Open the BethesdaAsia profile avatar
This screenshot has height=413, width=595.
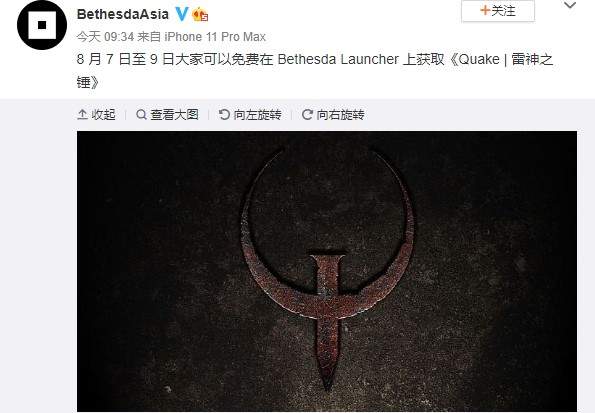pyautogui.click(x=42, y=25)
